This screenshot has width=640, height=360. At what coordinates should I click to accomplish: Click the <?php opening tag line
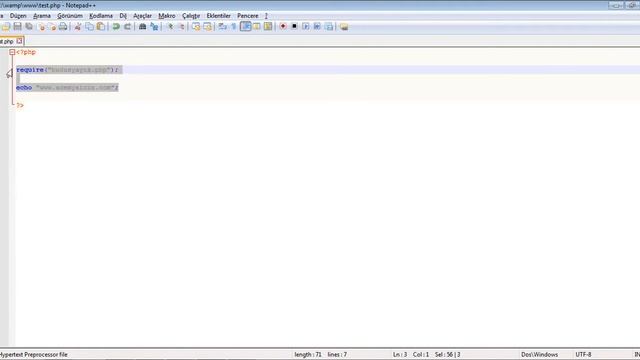coord(26,52)
